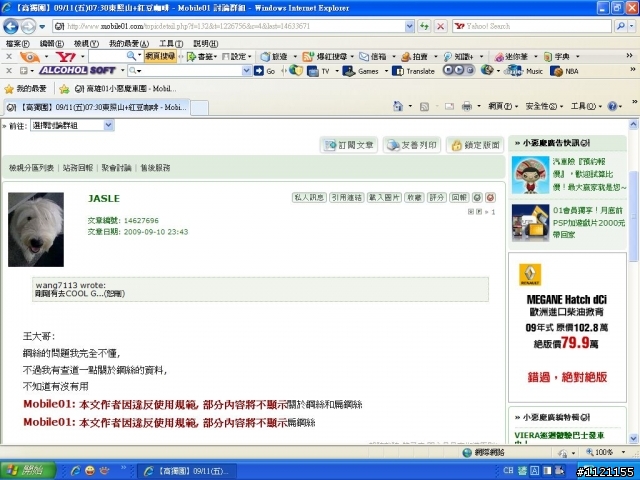
Task: Expand the Alcohol toolbar search dropdown
Action: 247,71
